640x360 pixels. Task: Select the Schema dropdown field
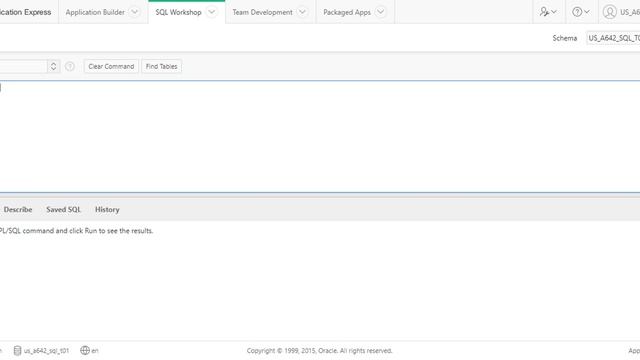click(613, 38)
